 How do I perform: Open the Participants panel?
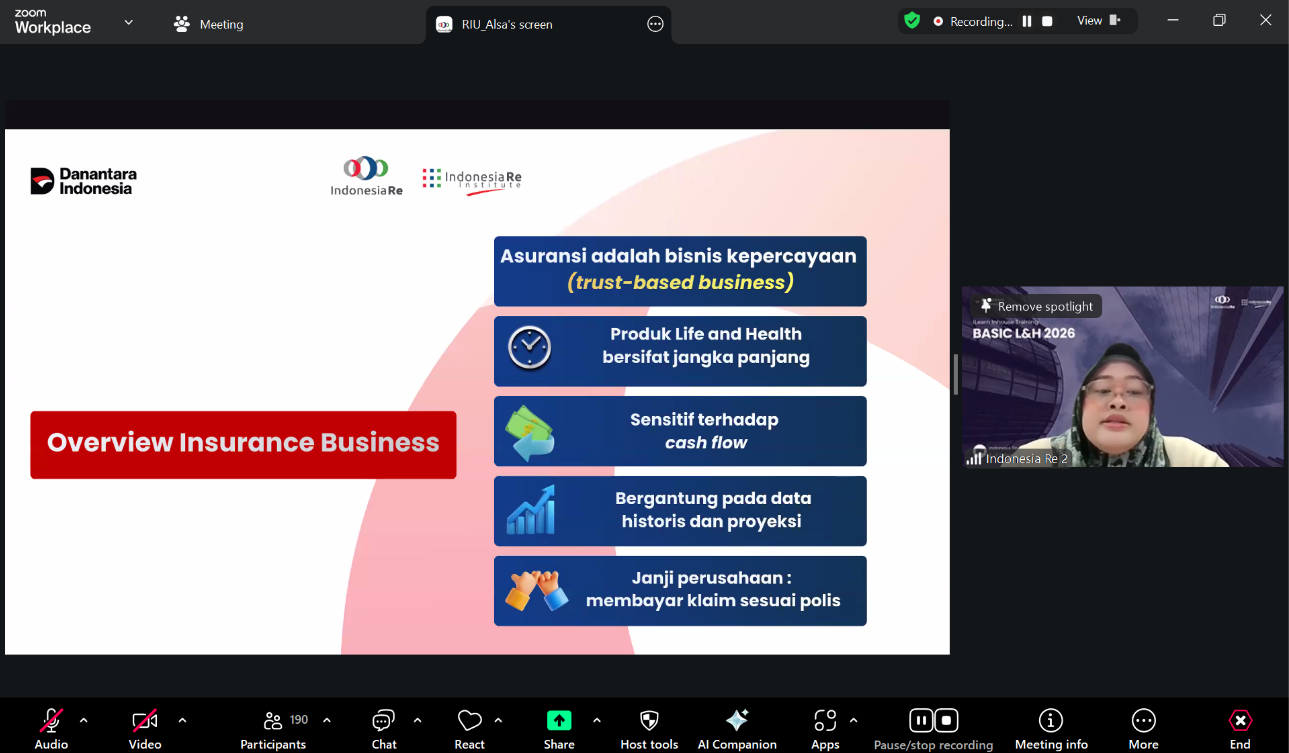[273, 721]
